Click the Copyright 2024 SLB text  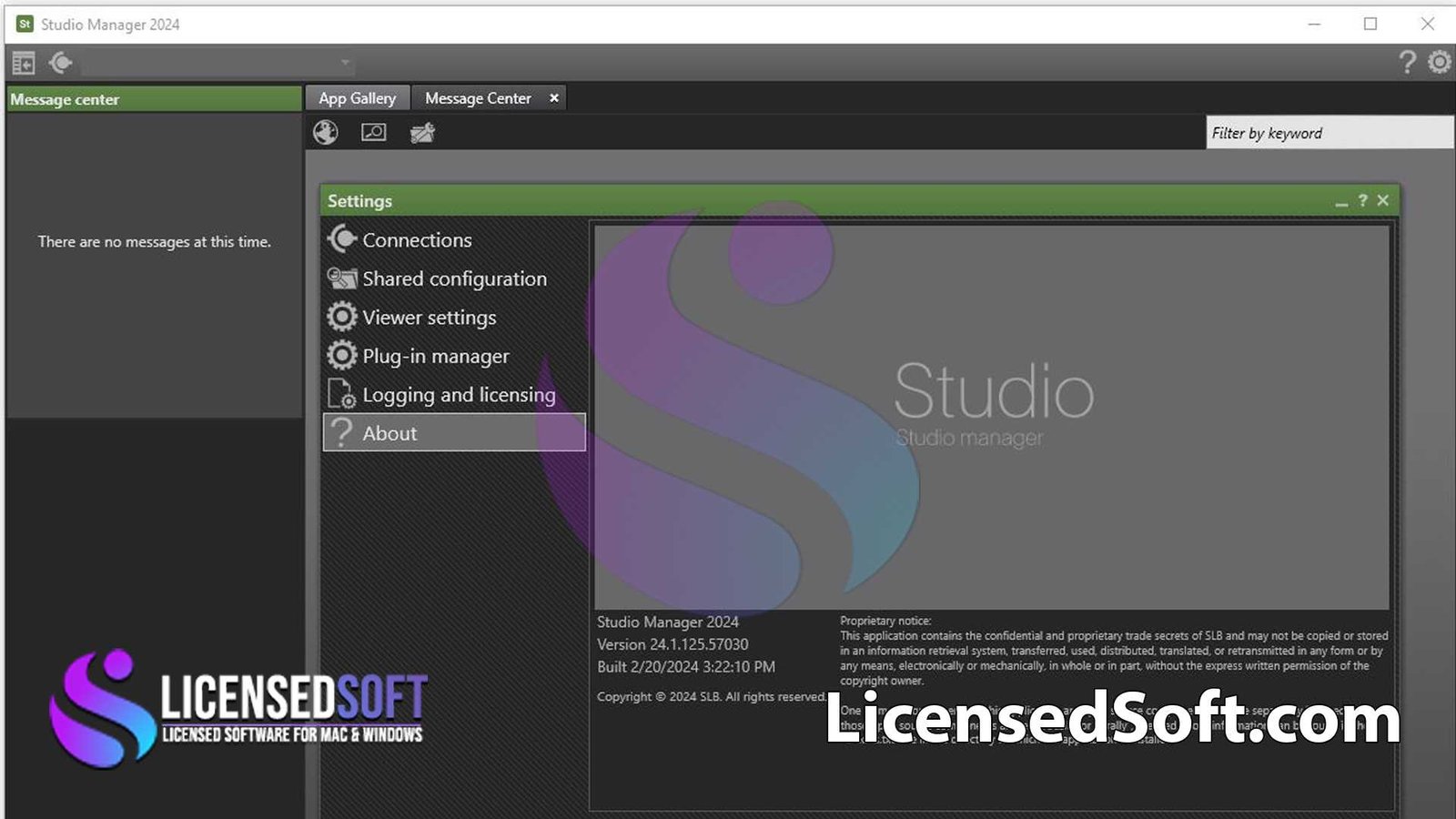[x=711, y=697]
